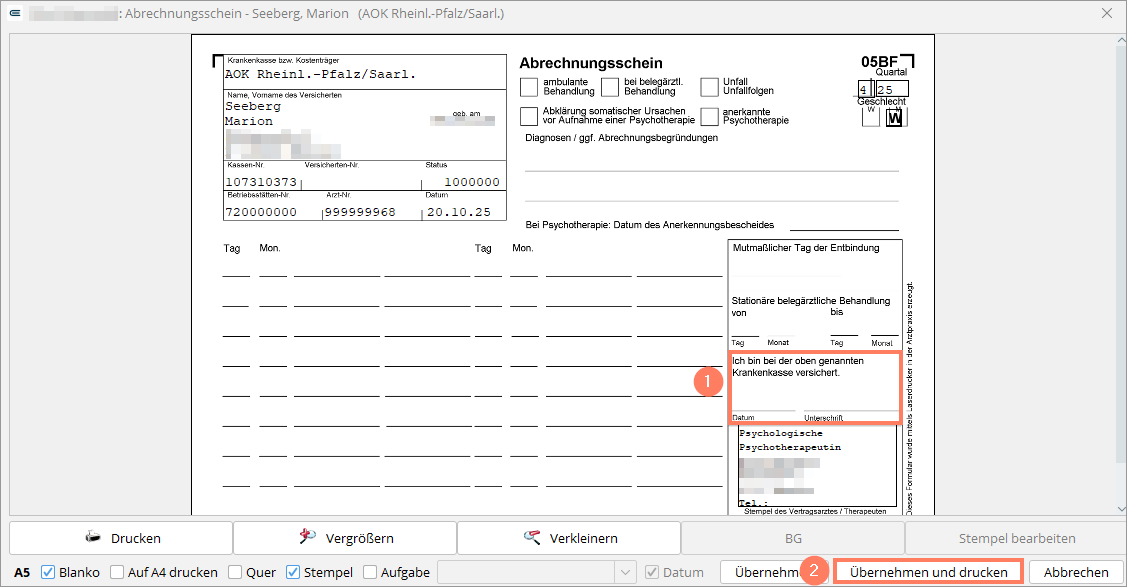Close the Abrechnungsschein window

[x=1107, y=13]
